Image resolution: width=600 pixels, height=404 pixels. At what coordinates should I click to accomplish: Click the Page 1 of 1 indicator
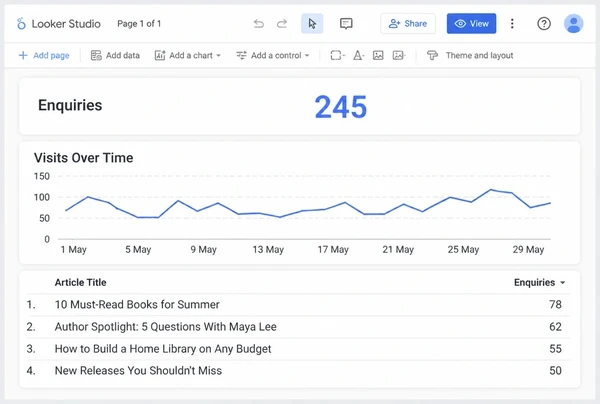(x=139, y=24)
